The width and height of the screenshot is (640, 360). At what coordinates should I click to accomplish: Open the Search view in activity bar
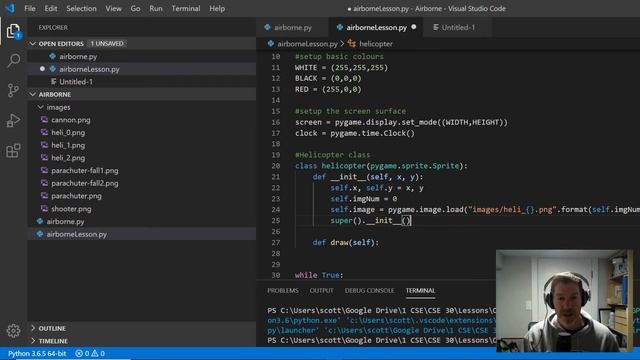tap(13, 60)
